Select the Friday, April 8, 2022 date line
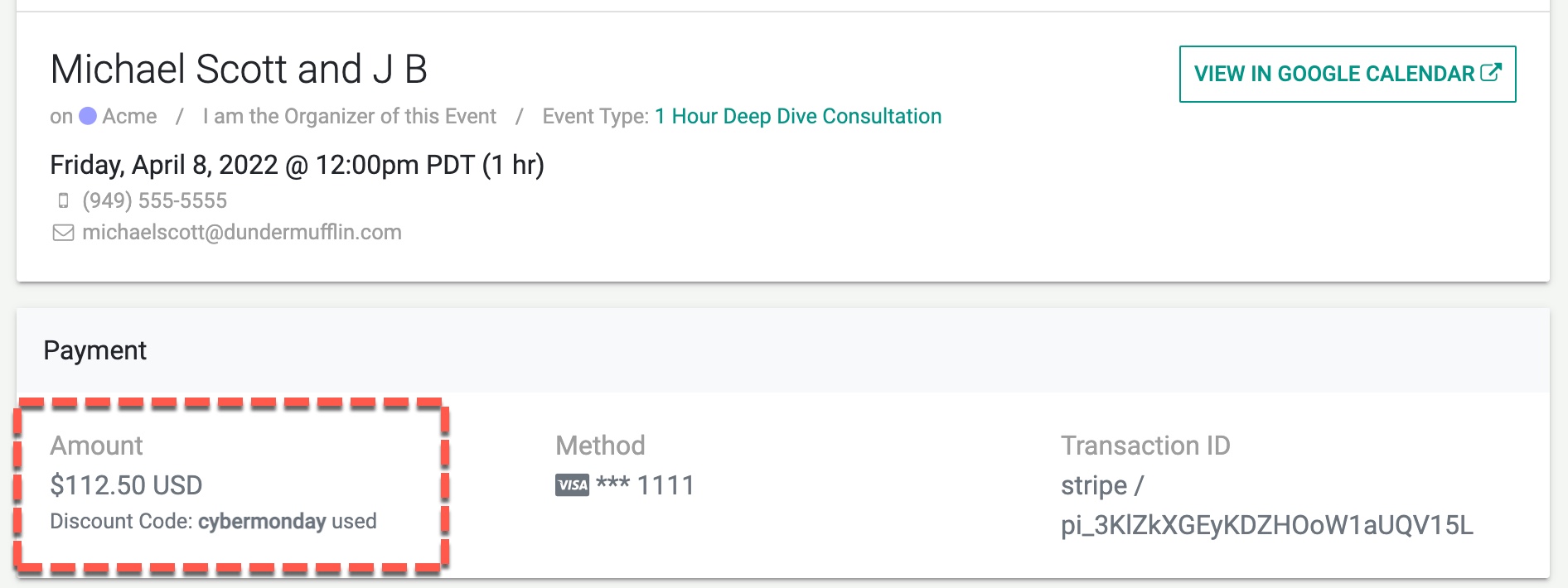This screenshot has width=1568, height=588. click(x=297, y=165)
